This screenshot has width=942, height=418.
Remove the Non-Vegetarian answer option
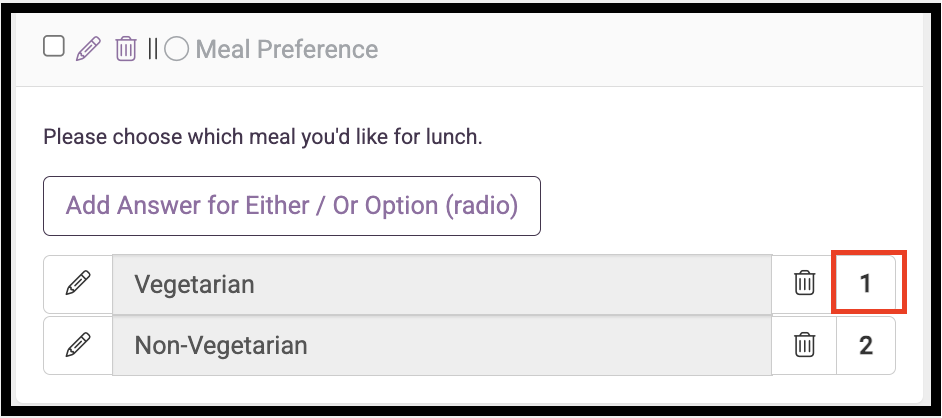tap(804, 345)
